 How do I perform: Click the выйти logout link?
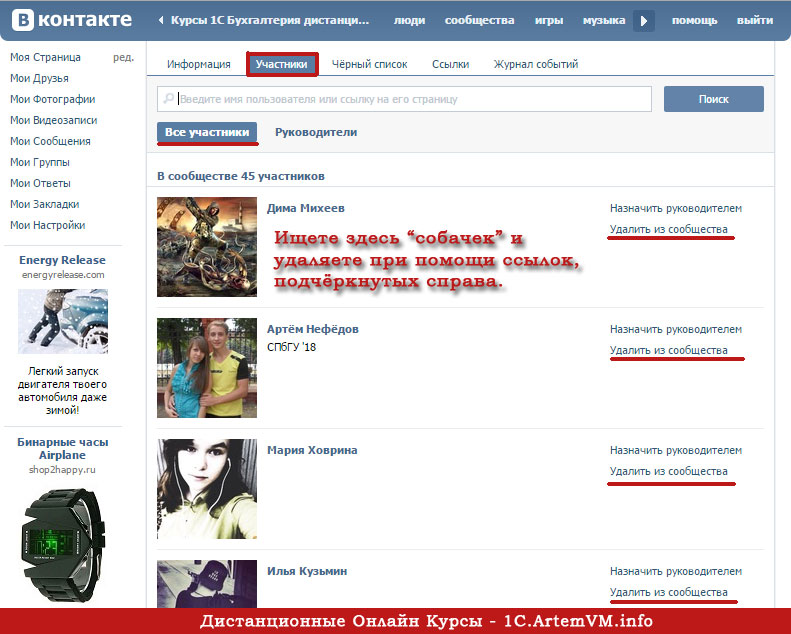754,20
